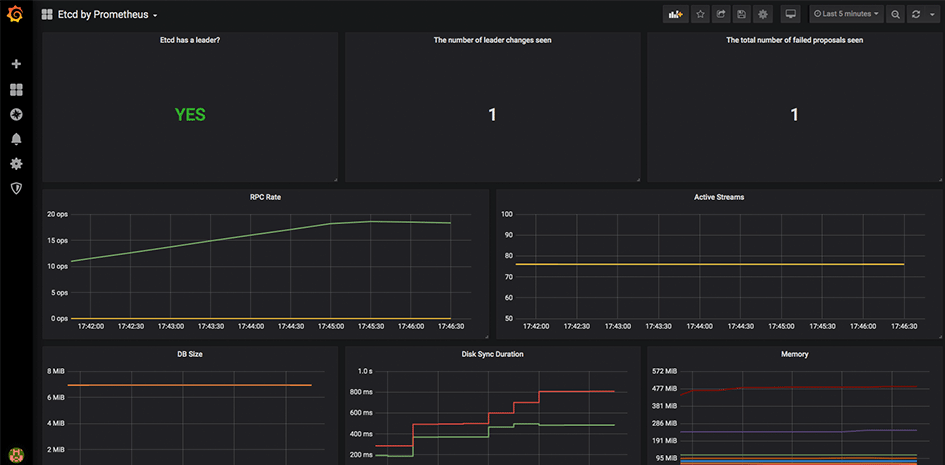Click the dashboard grid icon beside the title
The image size is (945, 465).
point(47,14)
